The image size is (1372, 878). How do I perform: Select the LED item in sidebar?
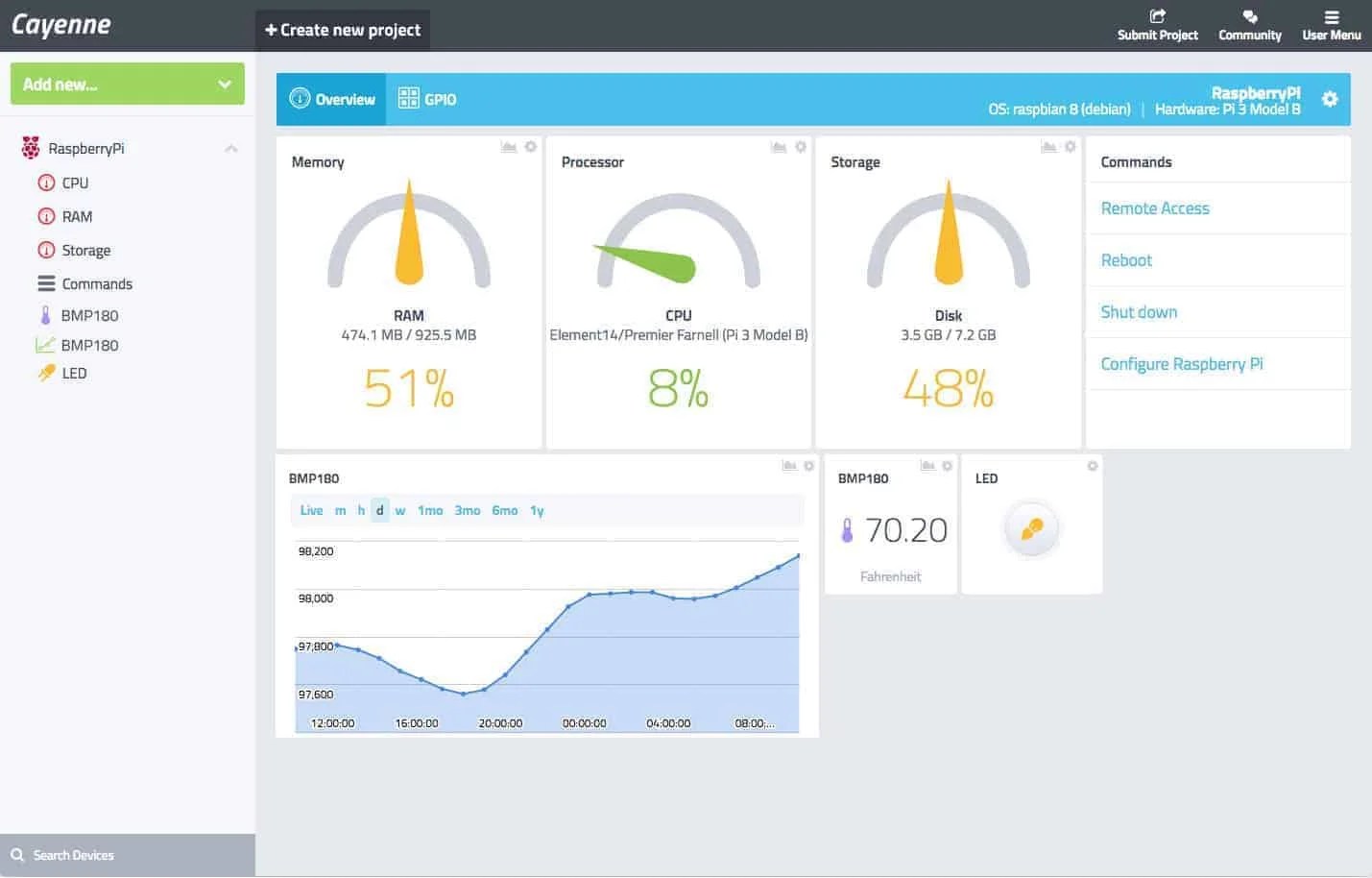pyautogui.click(x=74, y=373)
